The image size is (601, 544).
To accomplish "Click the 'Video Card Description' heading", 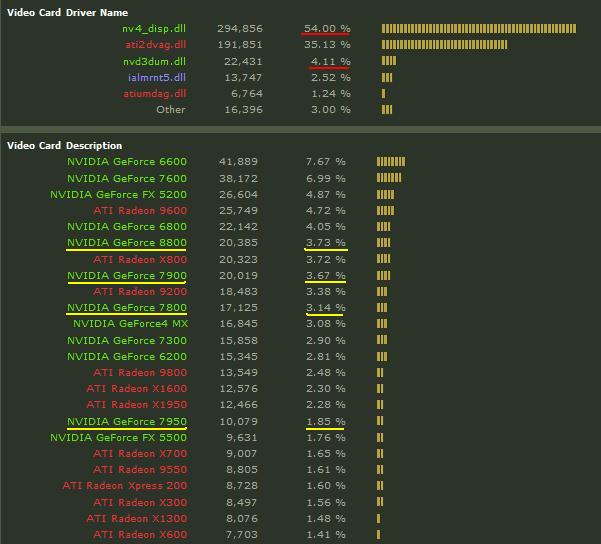I will point(64,146).
